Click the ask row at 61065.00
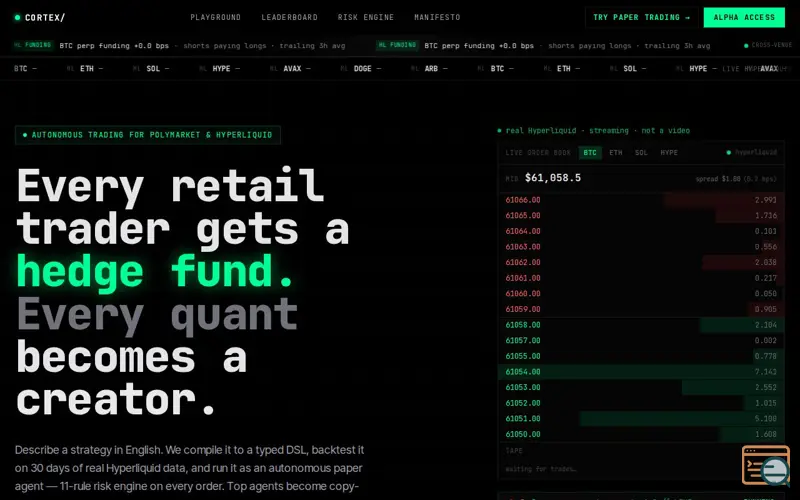The height and width of the screenshot is (500, 800). pyautogui.click(x=641, y=215)
